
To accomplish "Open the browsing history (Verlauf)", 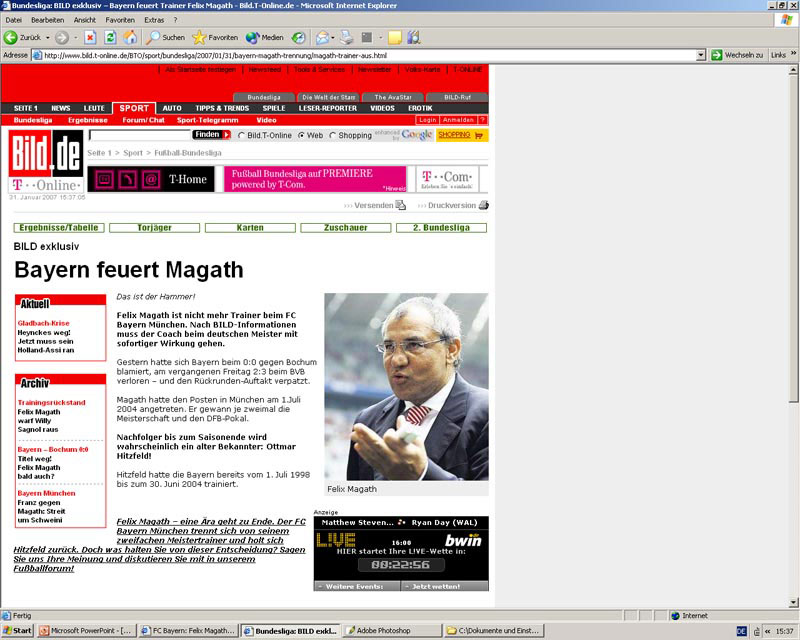I will pyautogui.click(x=298, y=37).
